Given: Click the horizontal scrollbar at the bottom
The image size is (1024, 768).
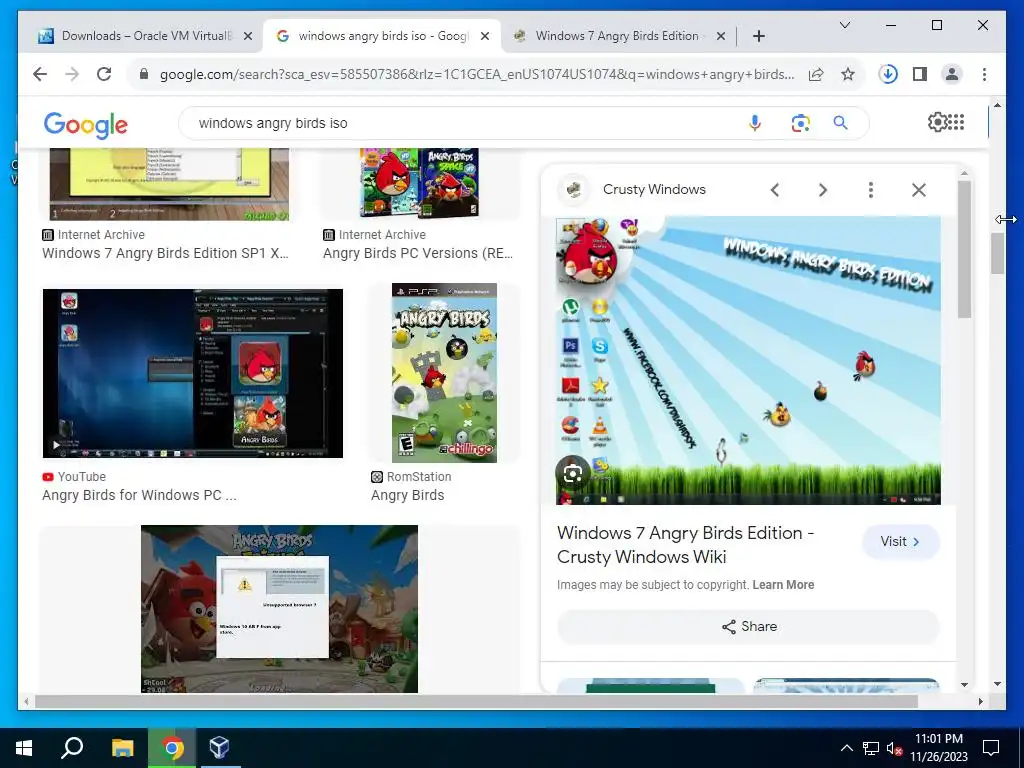Looking at the screenshot, I should (476, 701).
